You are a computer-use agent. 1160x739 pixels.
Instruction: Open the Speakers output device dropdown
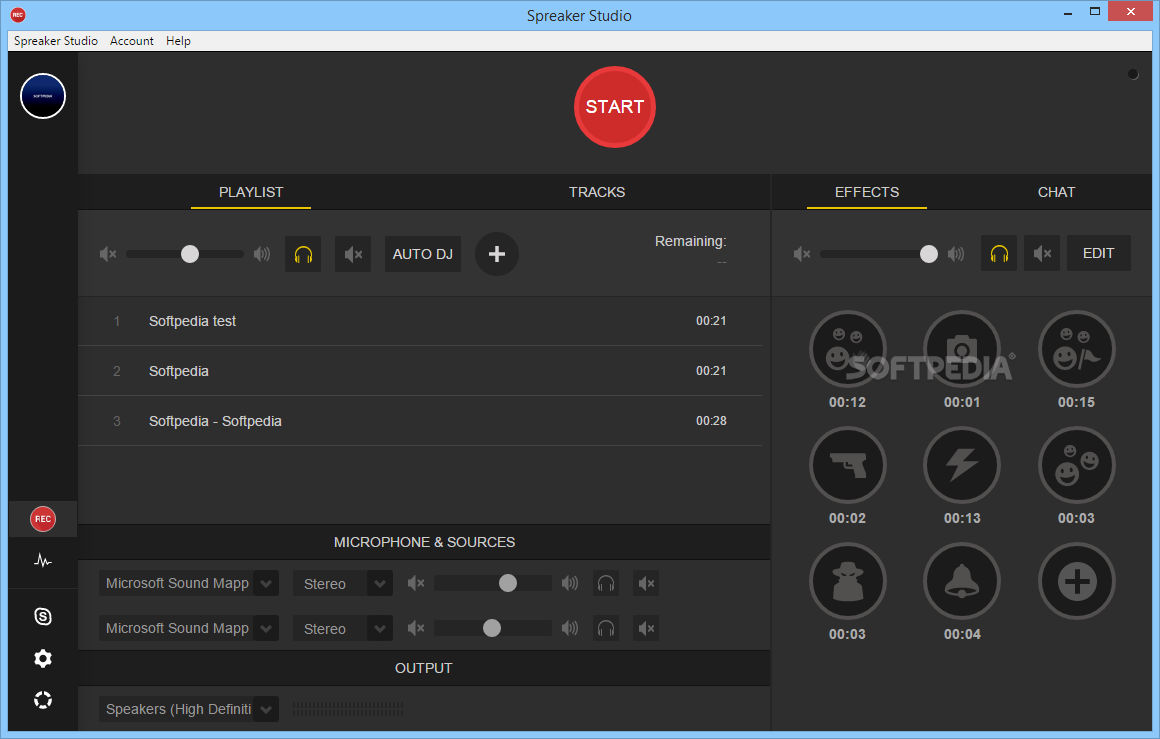(x=266, y=709)
